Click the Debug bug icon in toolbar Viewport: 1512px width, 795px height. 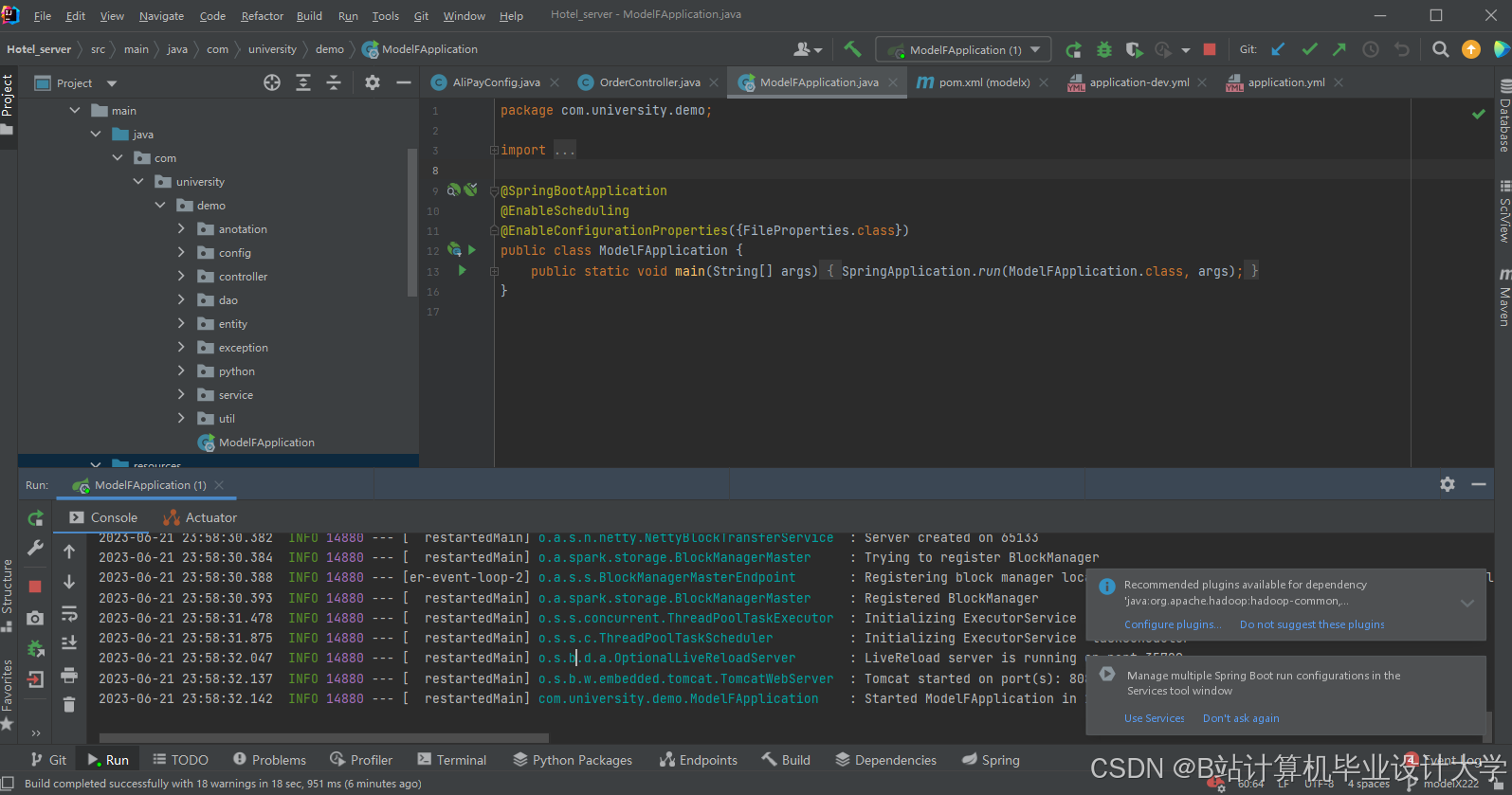(1104, 49)
